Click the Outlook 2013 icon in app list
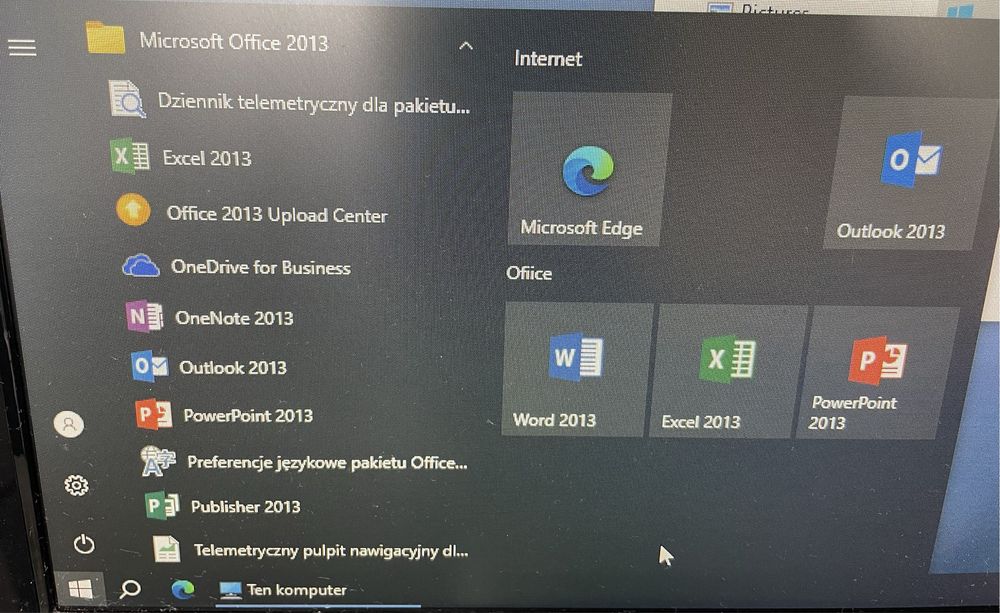The image size is (1000, 613). [x=149, y=366]
